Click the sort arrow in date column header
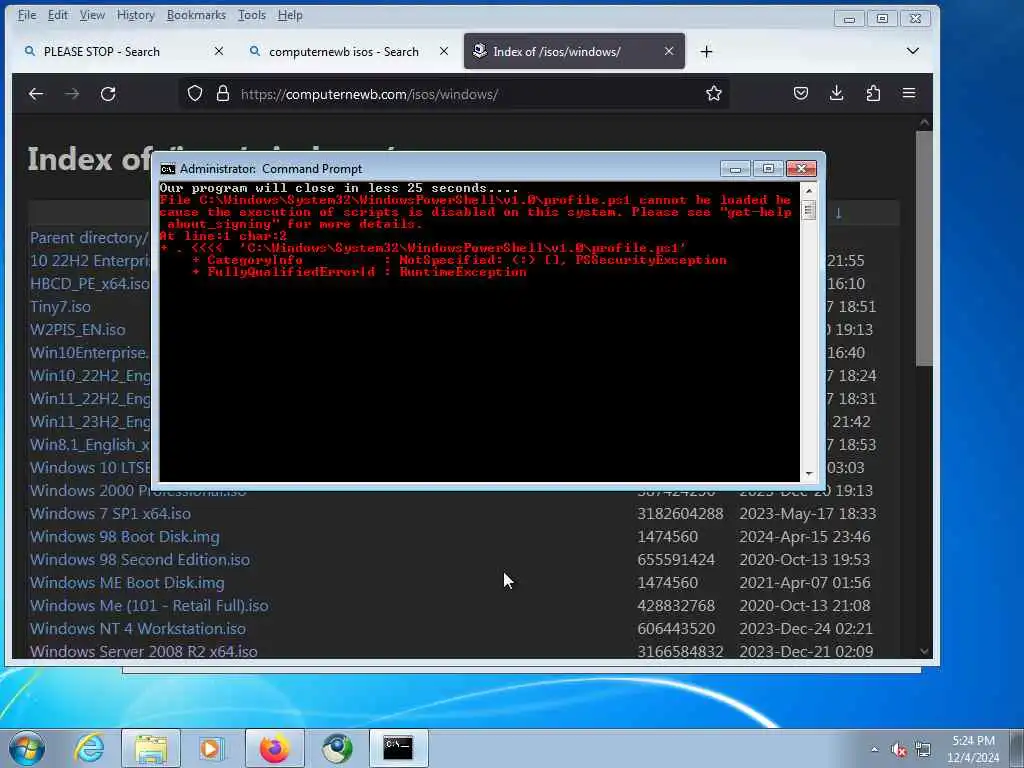 pyautogui.click(x=839, y=213)
